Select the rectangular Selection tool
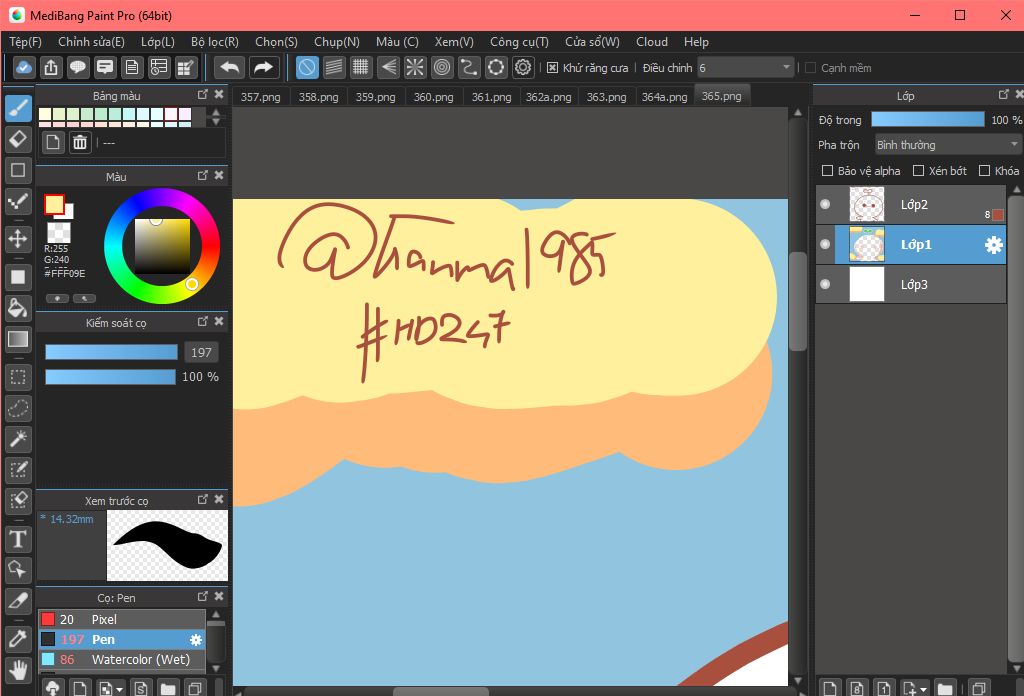The height and width of the screenshot is (696, 1024). click(x=18, y=377)
